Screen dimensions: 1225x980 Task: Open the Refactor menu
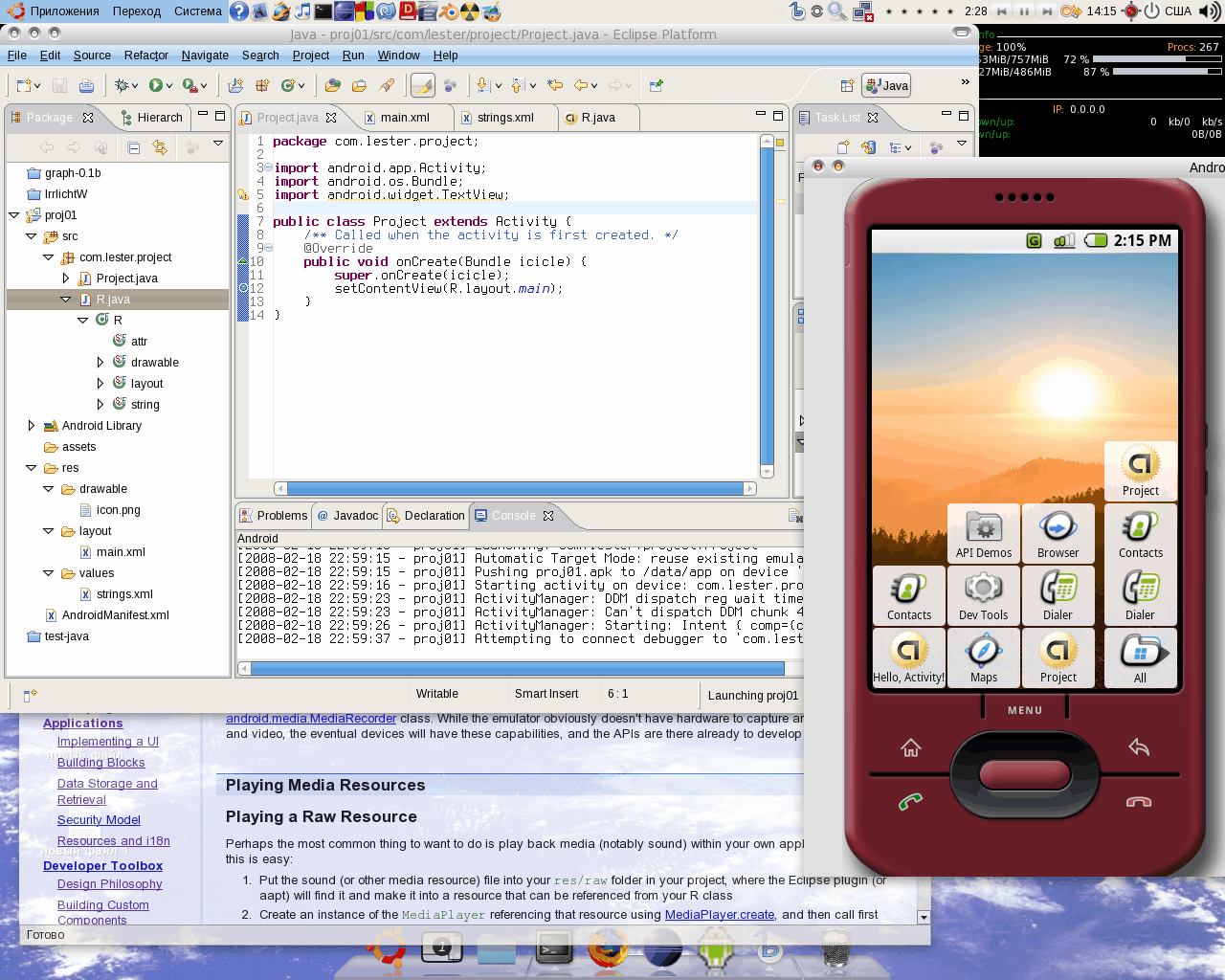[x=146, y=56]
